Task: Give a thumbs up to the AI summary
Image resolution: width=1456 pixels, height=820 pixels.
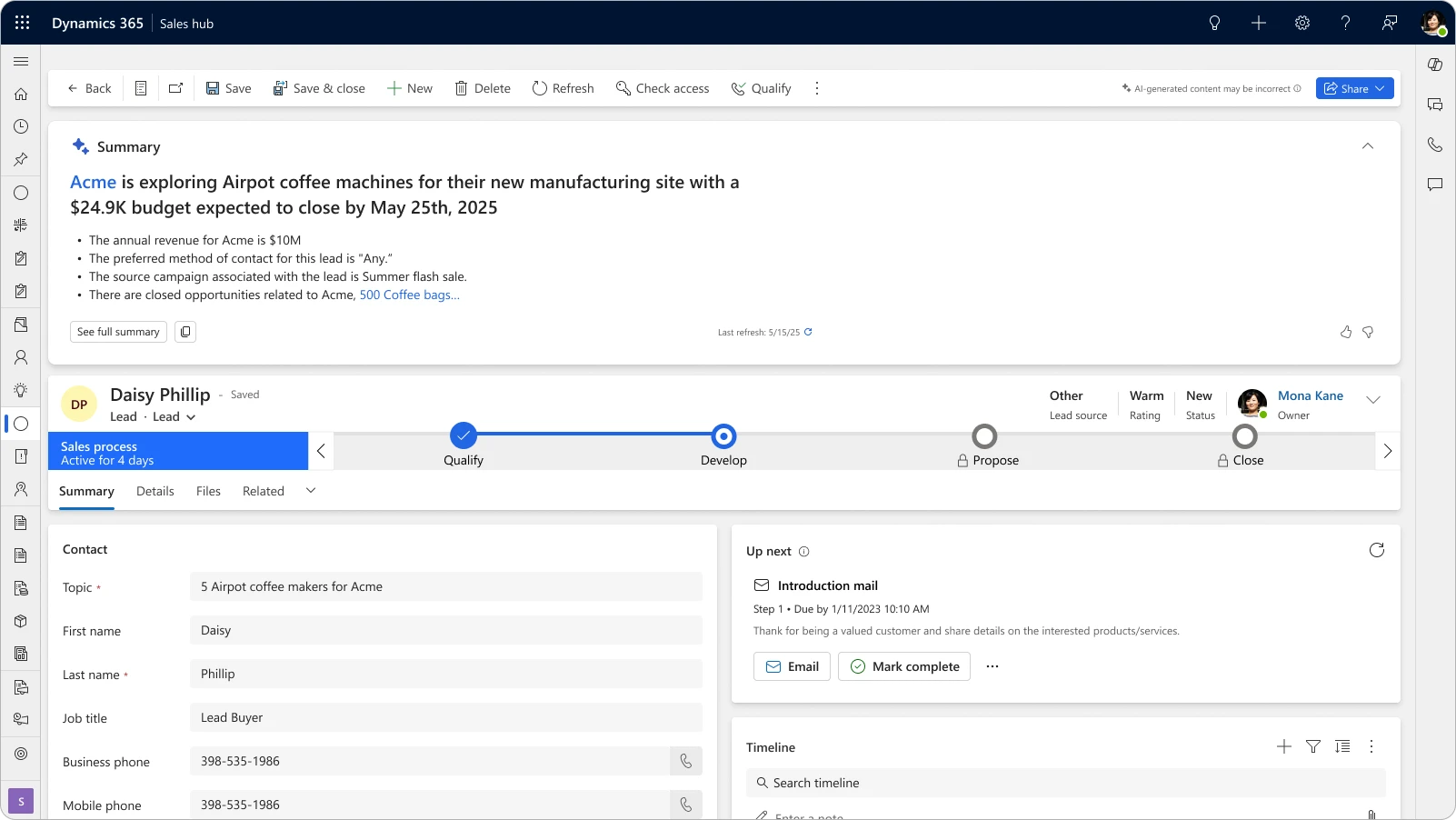Action: pyautogui.click(x=1345, y=333)
